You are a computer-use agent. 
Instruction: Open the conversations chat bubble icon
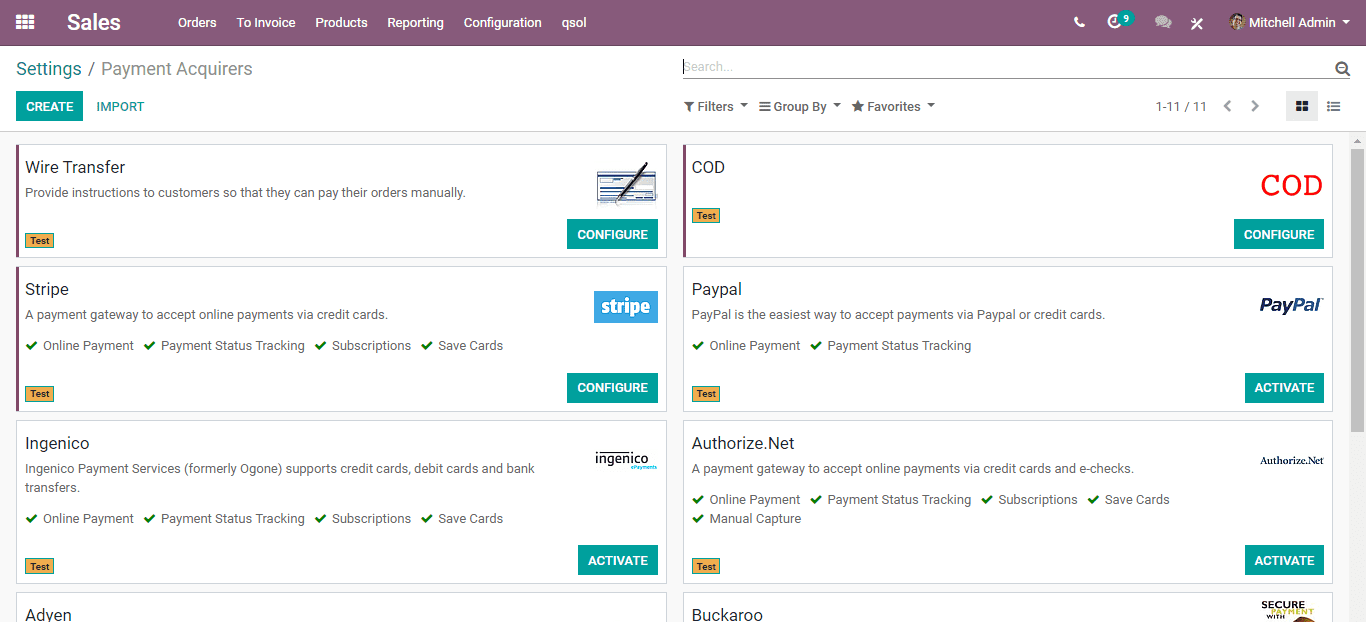pos(1163,22)
